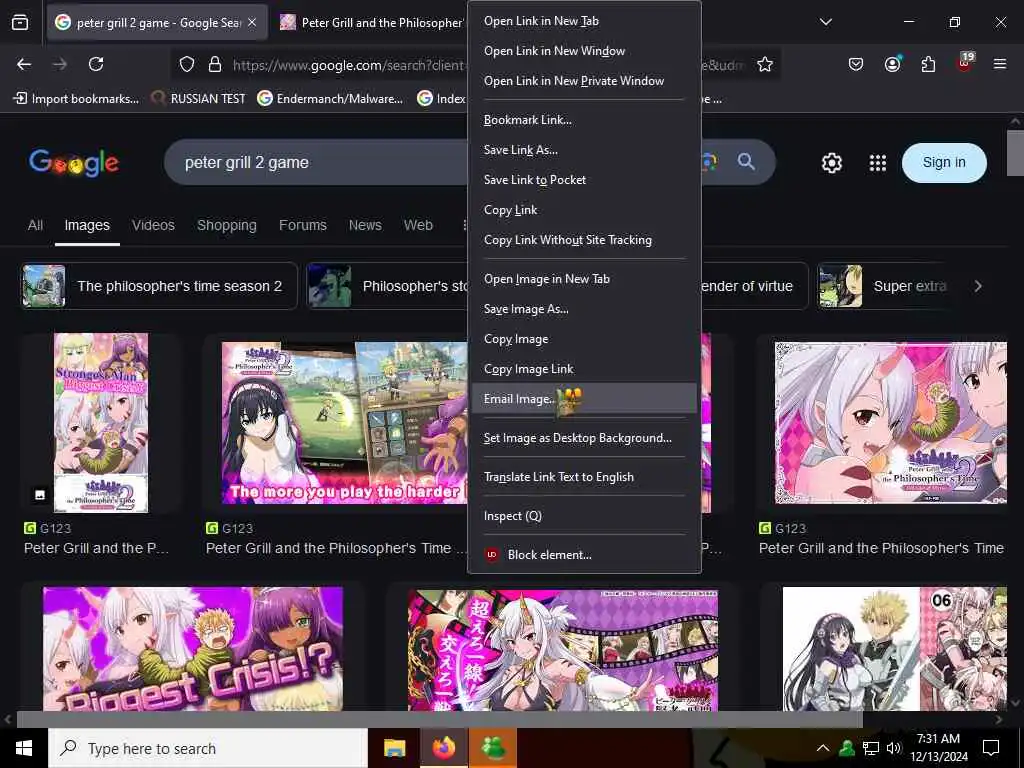1024x768 pixels.
Task: Open File Explorer from the taskbar
Action: point(394,748)
